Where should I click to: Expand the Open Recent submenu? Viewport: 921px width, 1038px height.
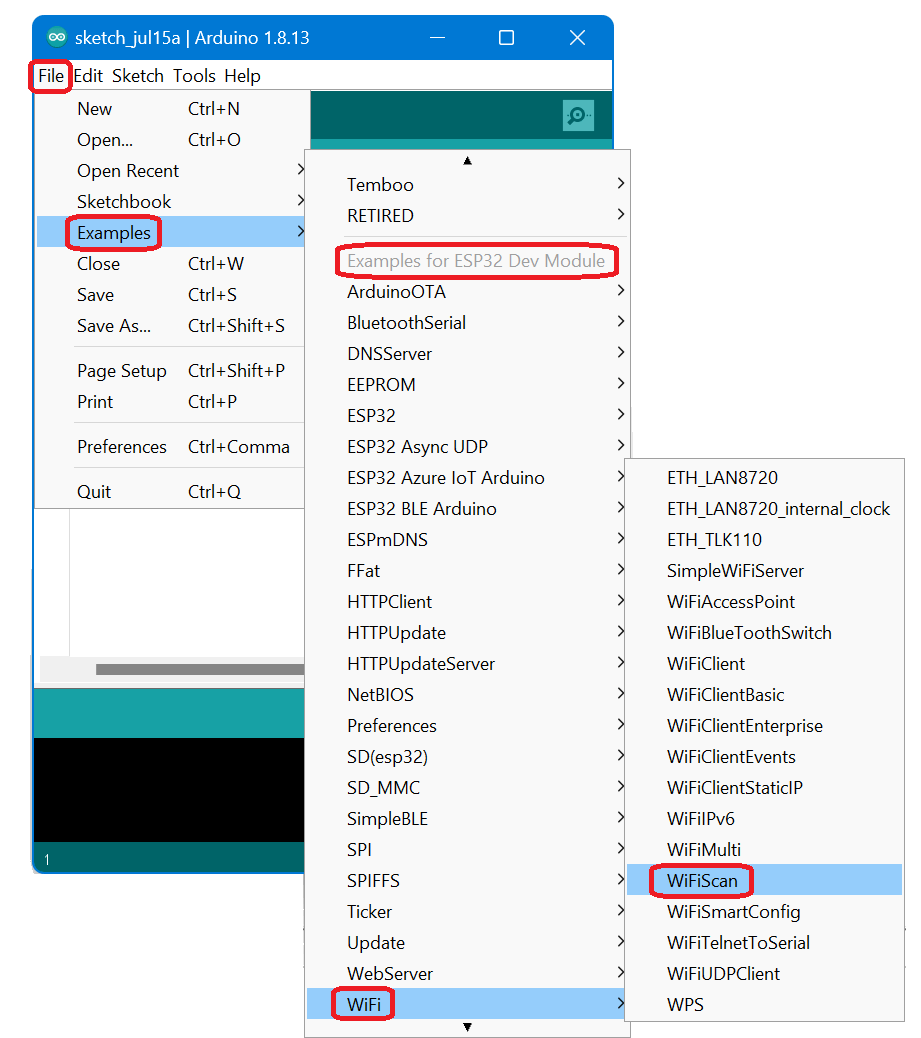171,171
